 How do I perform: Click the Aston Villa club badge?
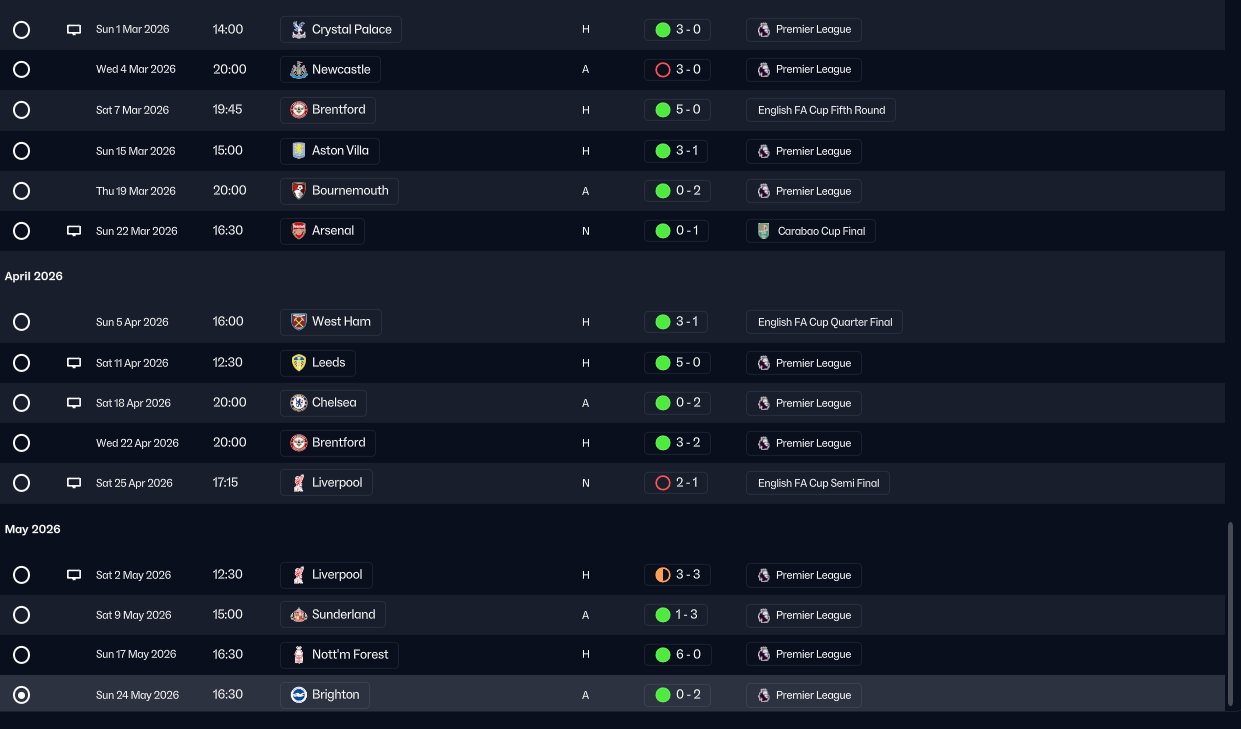298,151
